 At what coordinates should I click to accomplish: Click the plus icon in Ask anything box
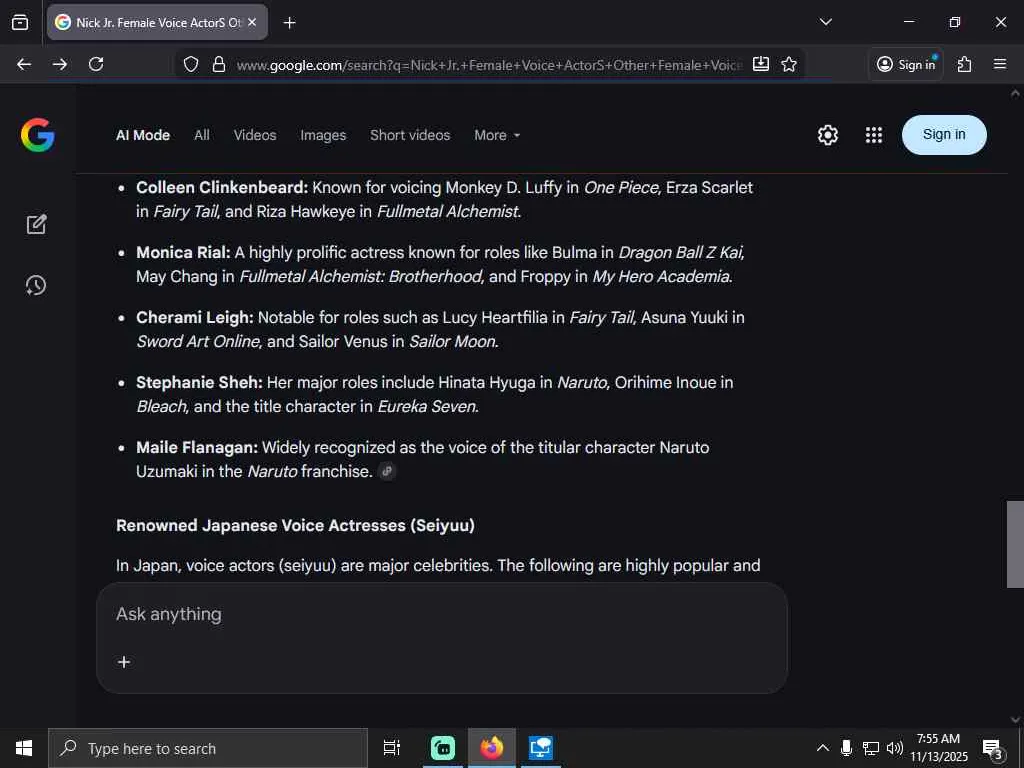coord(123,662)
